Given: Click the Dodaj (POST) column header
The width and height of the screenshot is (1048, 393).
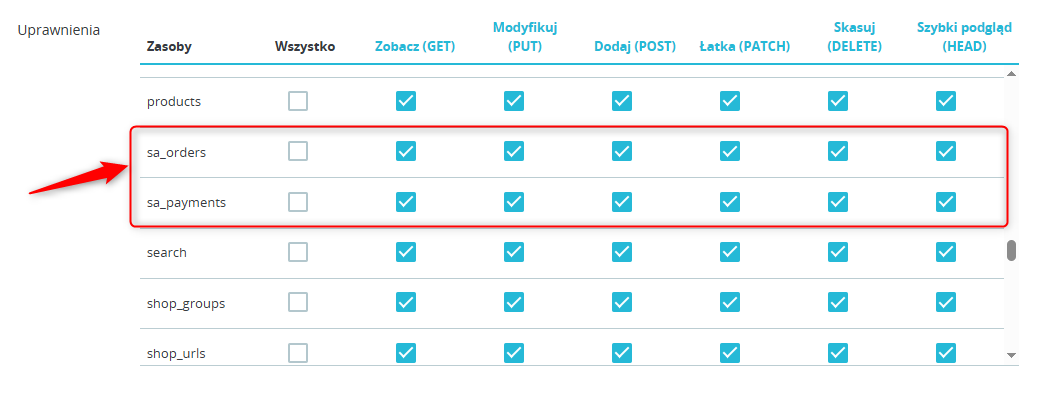Looking at the screenshot, I should point(635,47).
